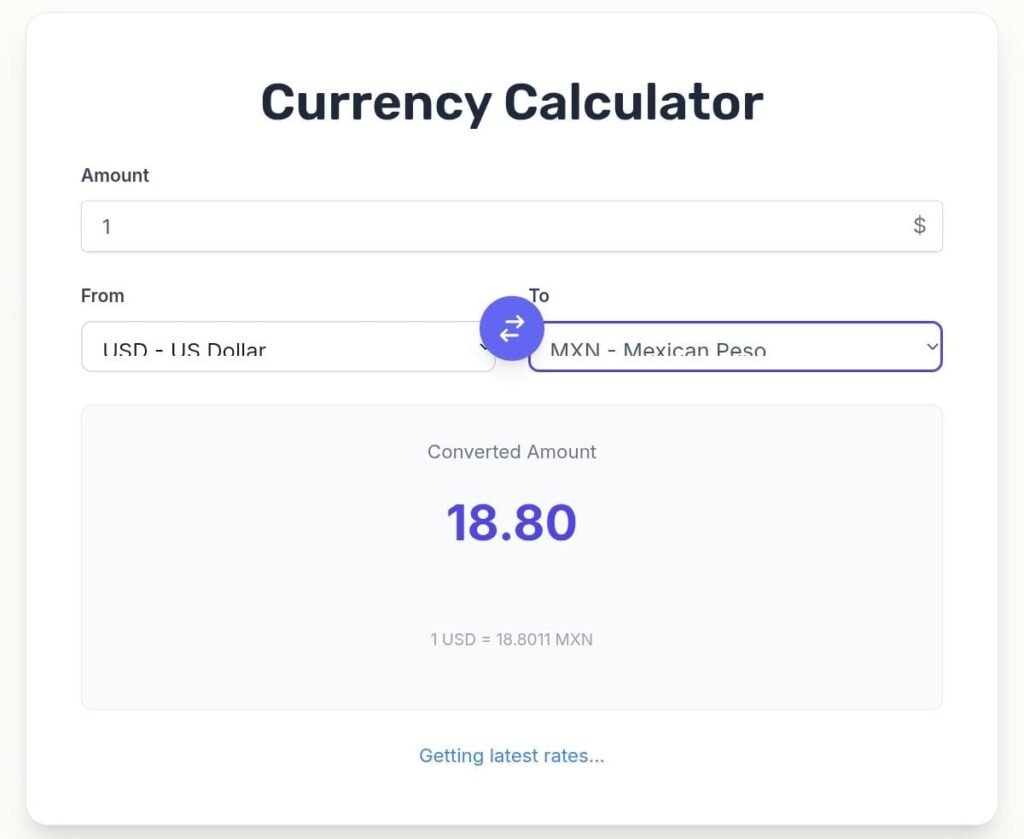Click the Currency Calculator title
This screenshot has height=839, width=1024.
click(x=511, y=101)
